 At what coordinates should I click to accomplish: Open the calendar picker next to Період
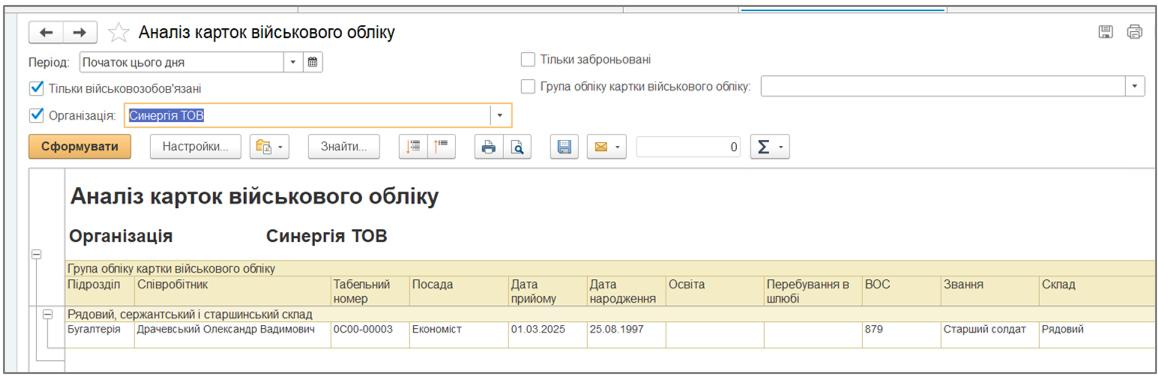pyautogui.click(x=312, y=62)
